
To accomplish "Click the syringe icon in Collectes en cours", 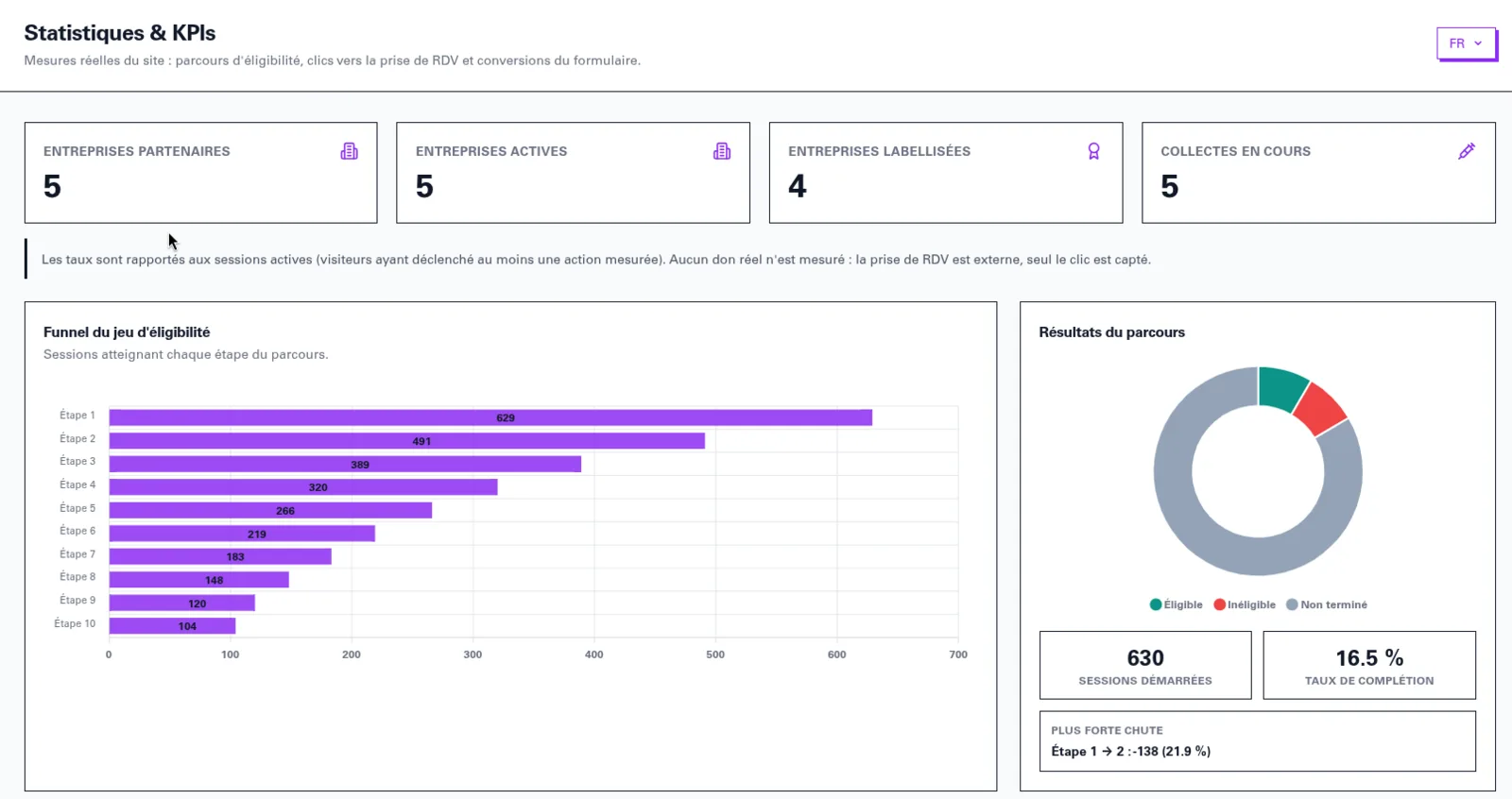I will (x=1467, y=151).
